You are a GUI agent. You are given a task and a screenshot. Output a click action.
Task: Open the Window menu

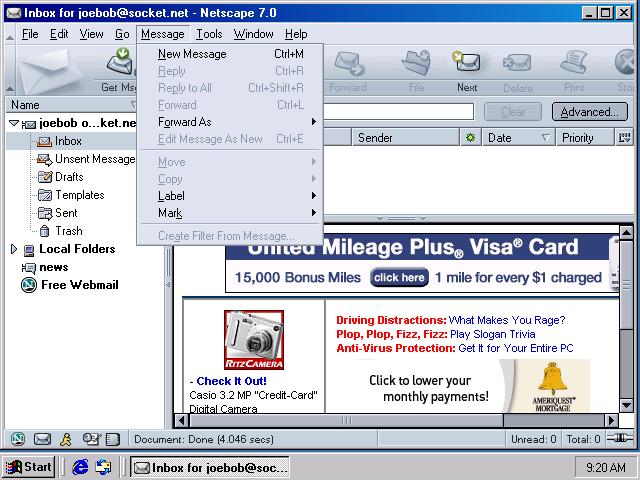tap(253, 34)
